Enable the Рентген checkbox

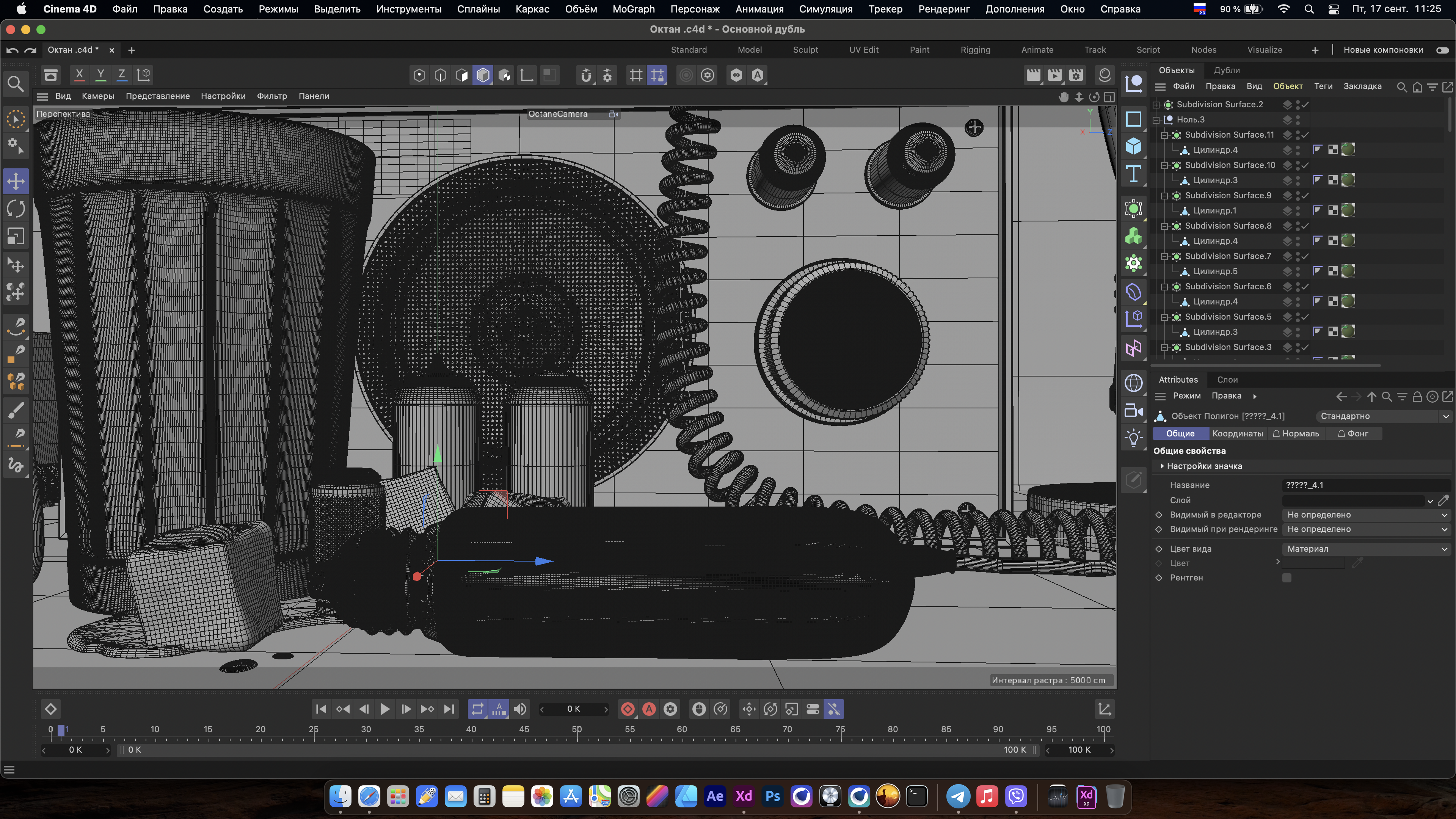click(x=1287, y=577)
